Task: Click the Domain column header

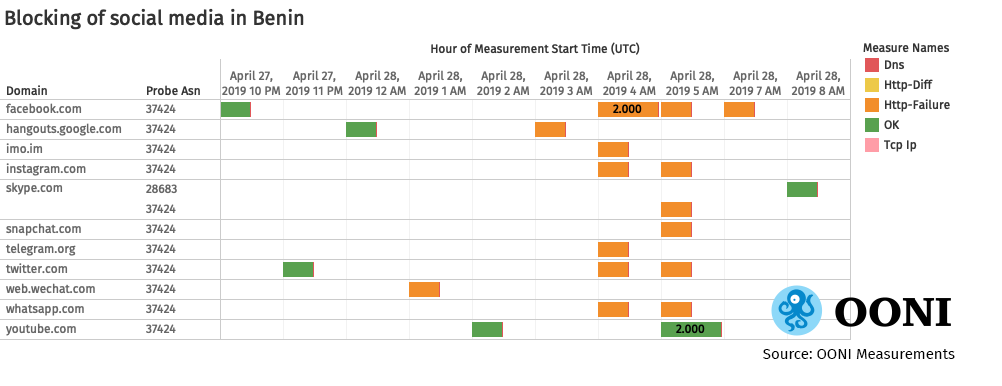Action: tap(27, 91)
